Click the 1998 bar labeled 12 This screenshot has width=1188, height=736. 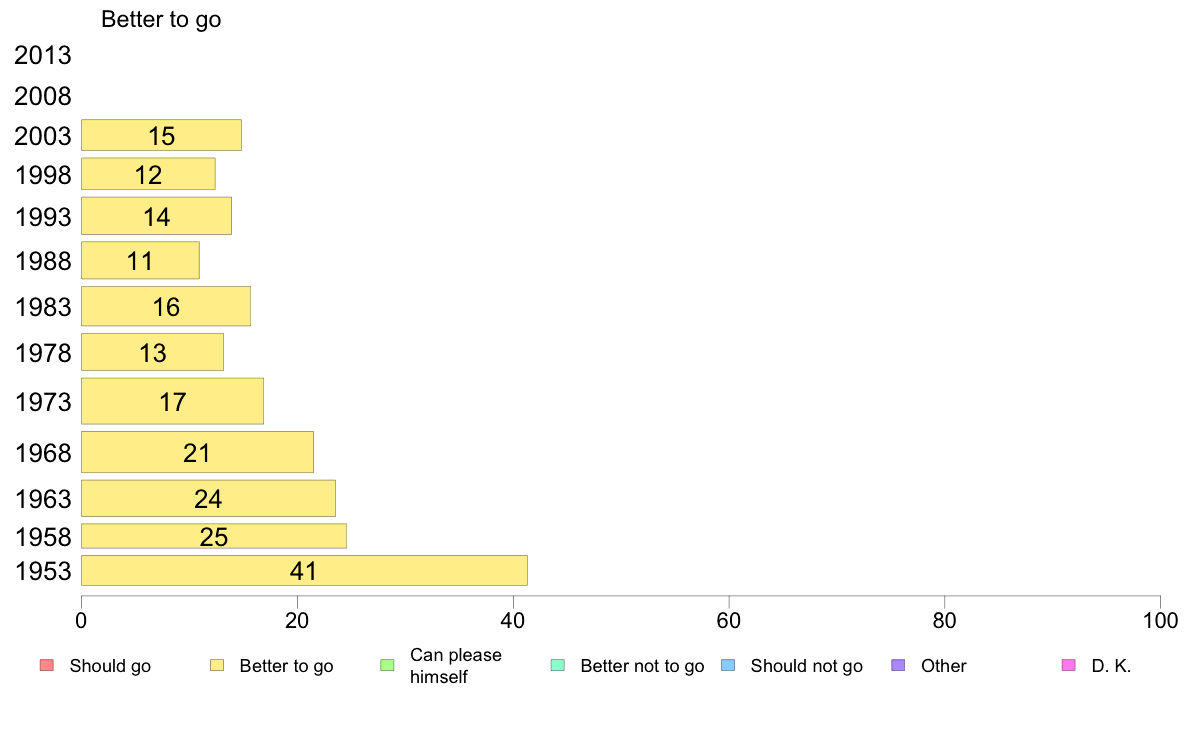[x=148, y=174]
